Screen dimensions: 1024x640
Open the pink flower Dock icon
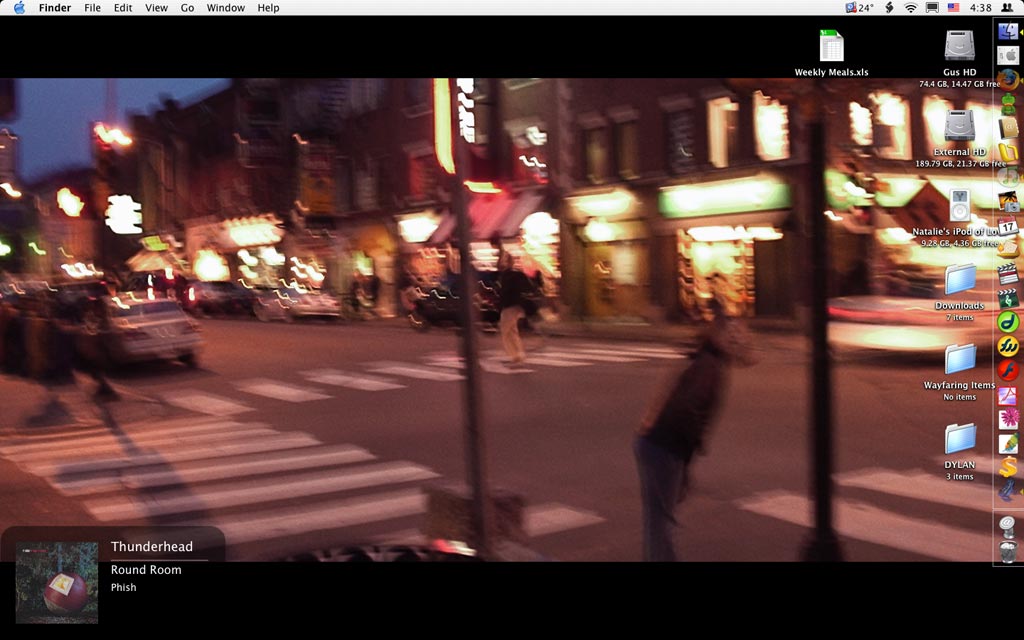pyautogui.click(x=1008, y=419)
